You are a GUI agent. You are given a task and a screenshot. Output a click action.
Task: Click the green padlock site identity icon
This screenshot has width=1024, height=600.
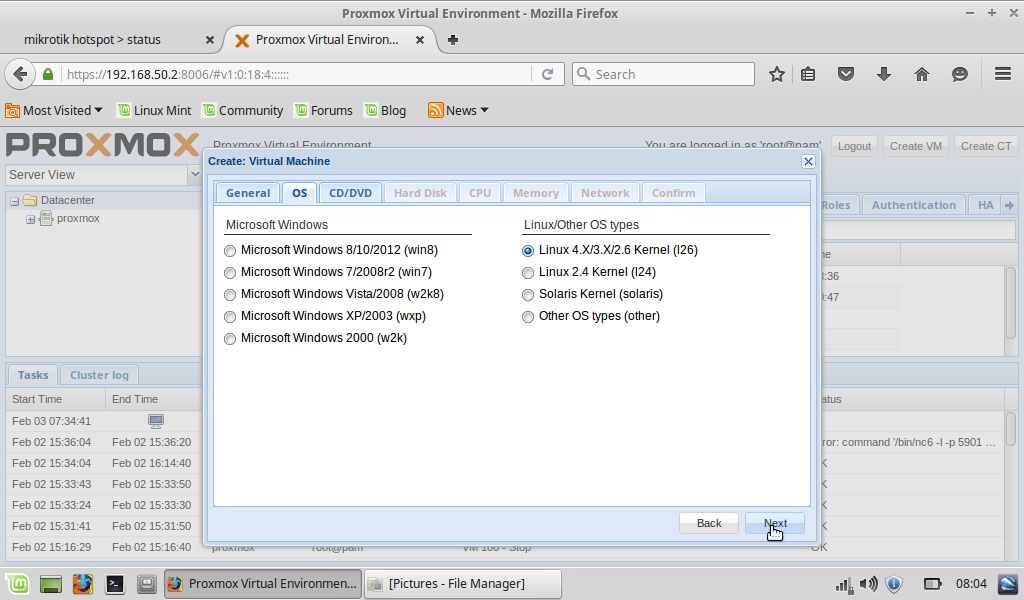click(48, 74)
